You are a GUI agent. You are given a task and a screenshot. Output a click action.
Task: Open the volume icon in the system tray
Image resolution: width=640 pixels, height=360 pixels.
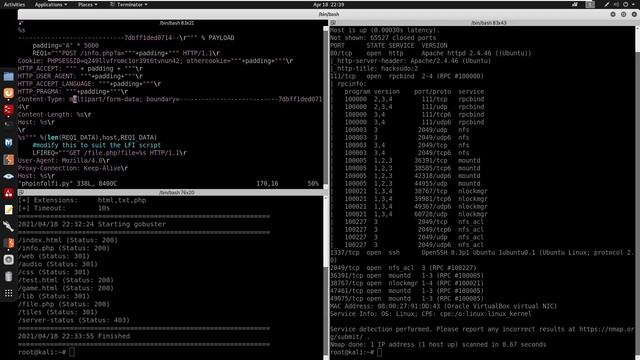coord(616,4)
